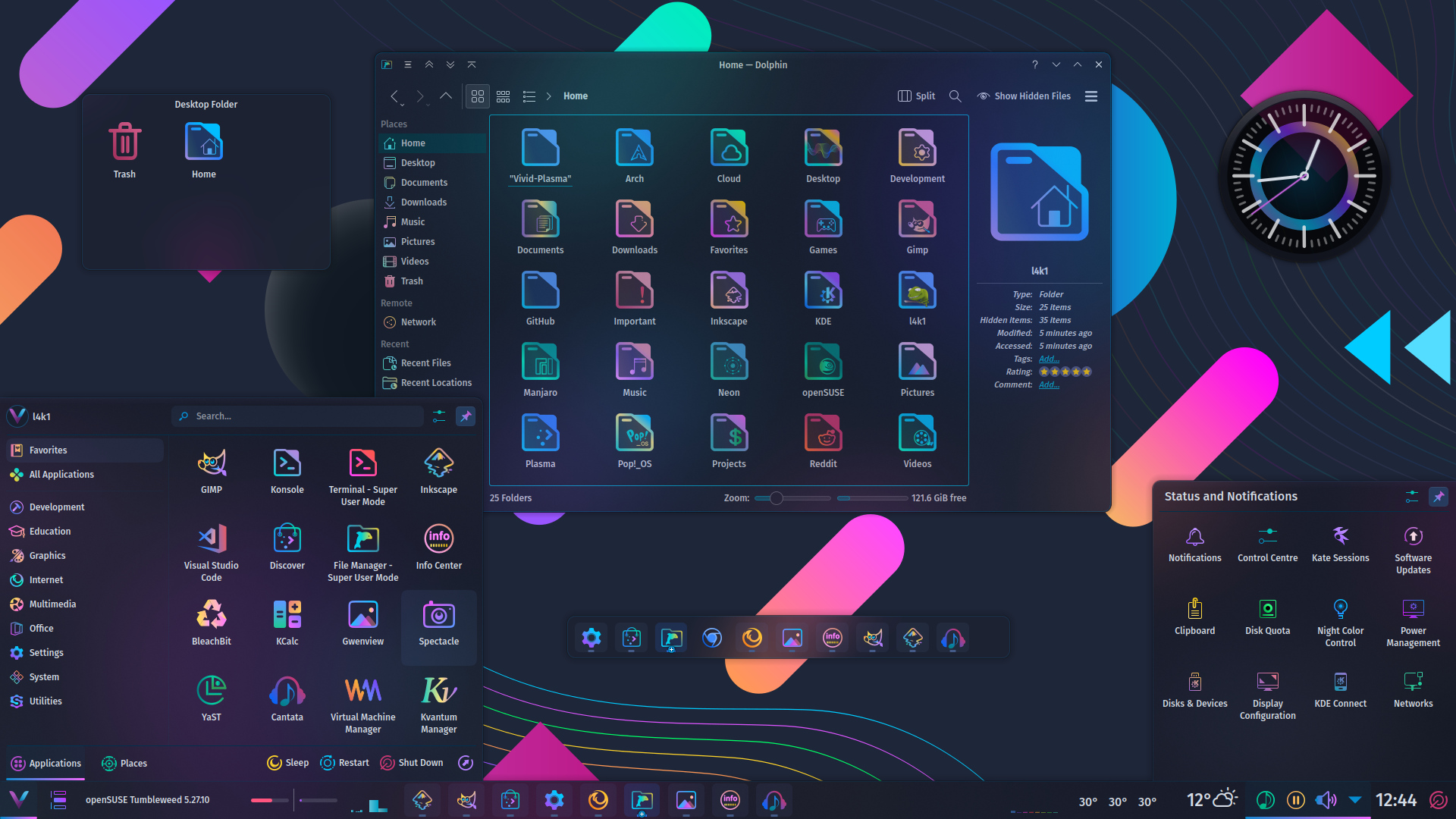The height and width of the screenshot is (819, 1456).
Task: Launch GIMP from the application menu
Action: pyautogui.click(x=212, y=471)
